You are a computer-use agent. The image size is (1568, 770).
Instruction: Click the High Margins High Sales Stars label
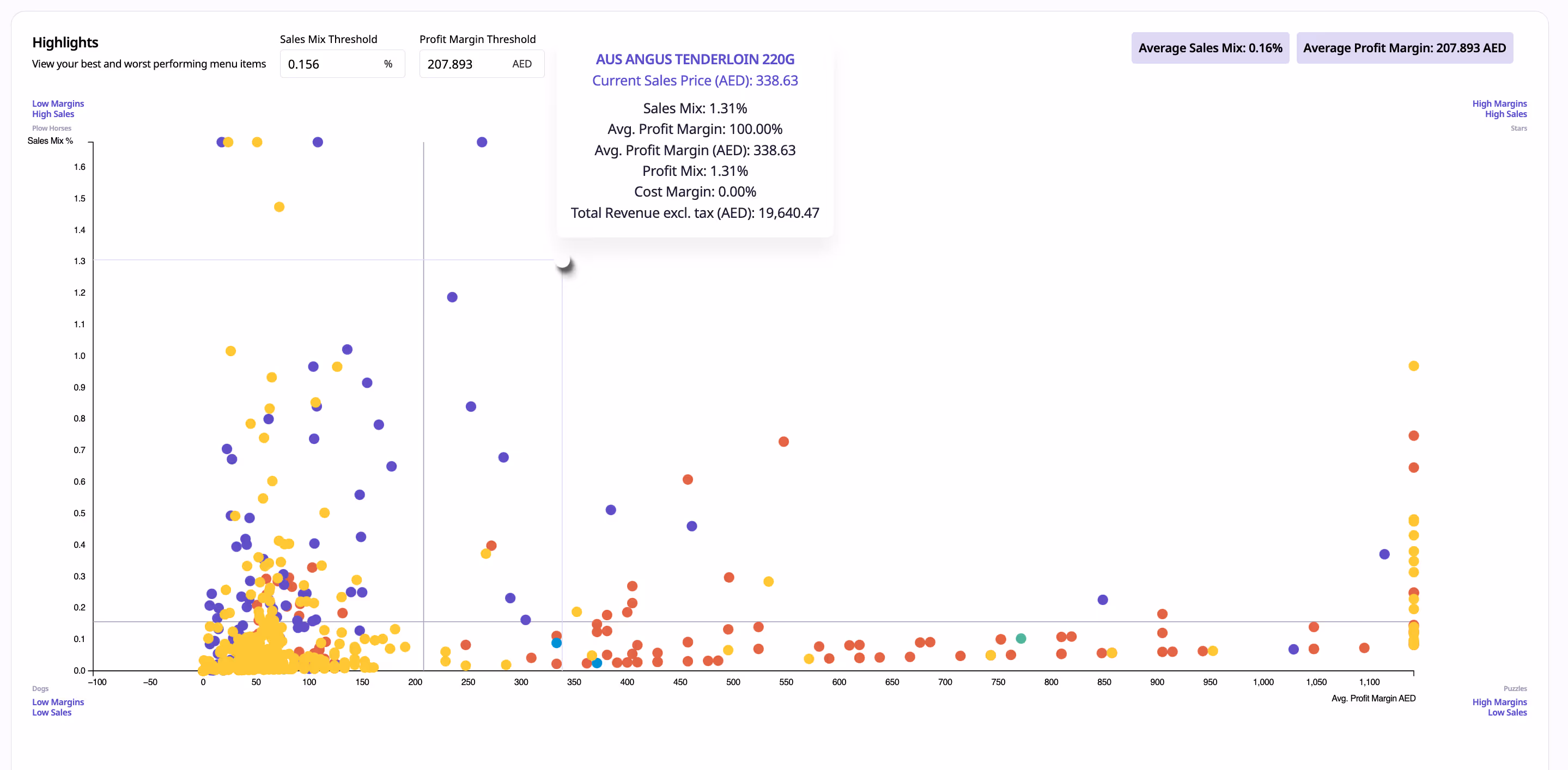1499,109
